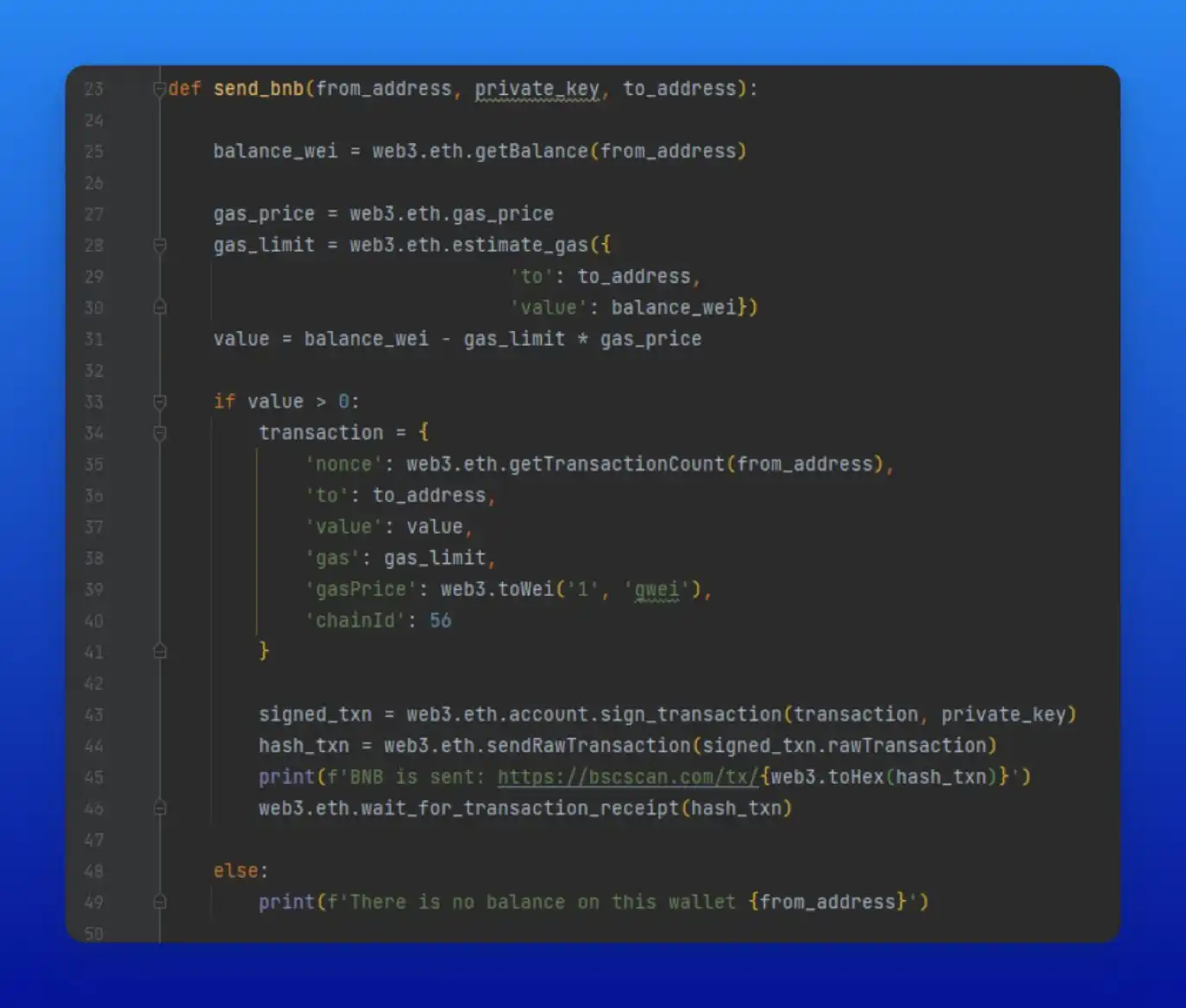
Task: Click the hash_txn variable on line 44
Action: pos(304,746)
